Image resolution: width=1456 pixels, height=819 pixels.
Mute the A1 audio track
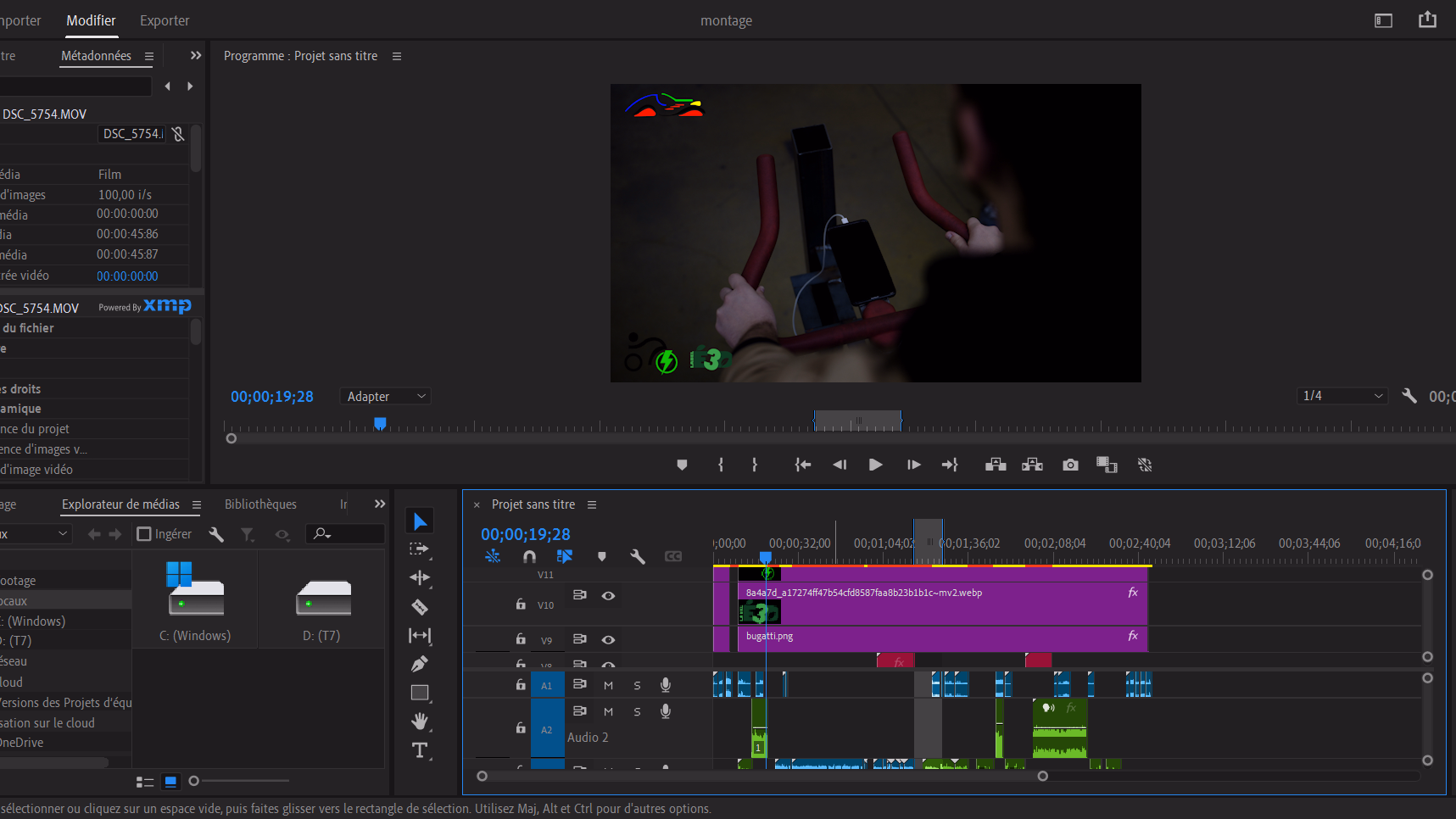(x=608, y=685)
